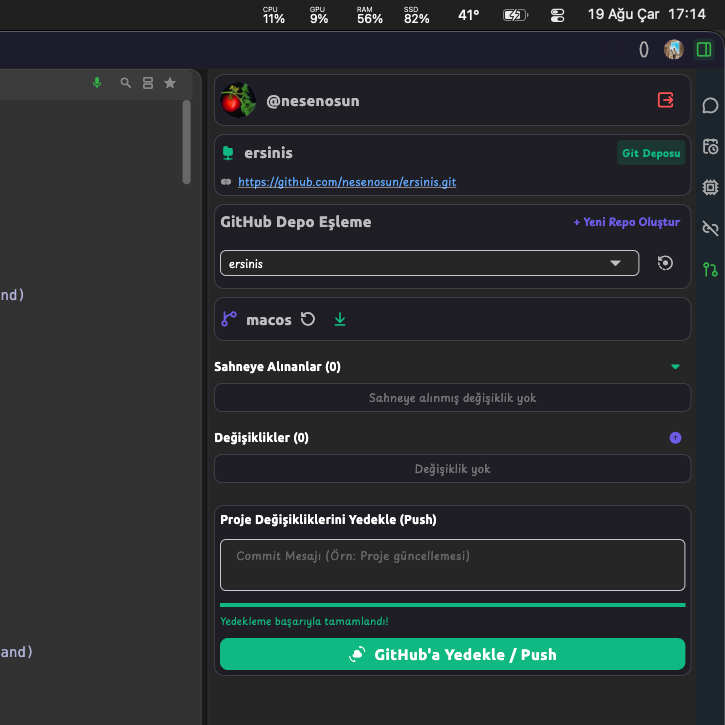The width and height of the screenshot is (725, 725).
Task: Click the star favorite icon
Action: [170, 83]
